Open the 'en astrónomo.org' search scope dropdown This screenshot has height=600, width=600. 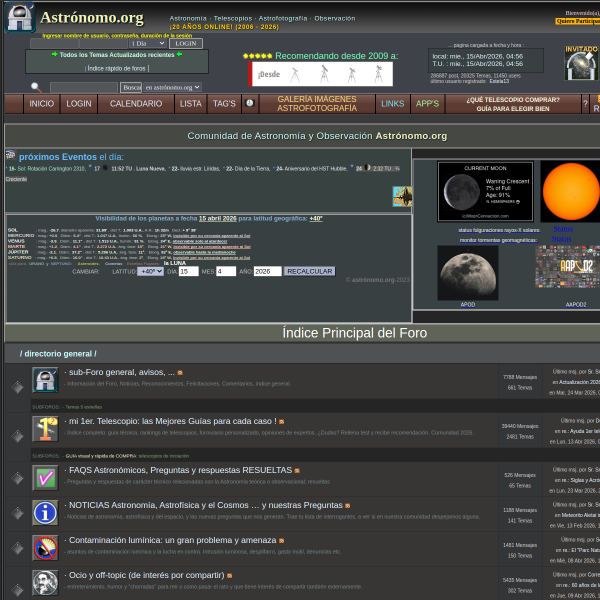pos(173,88)
